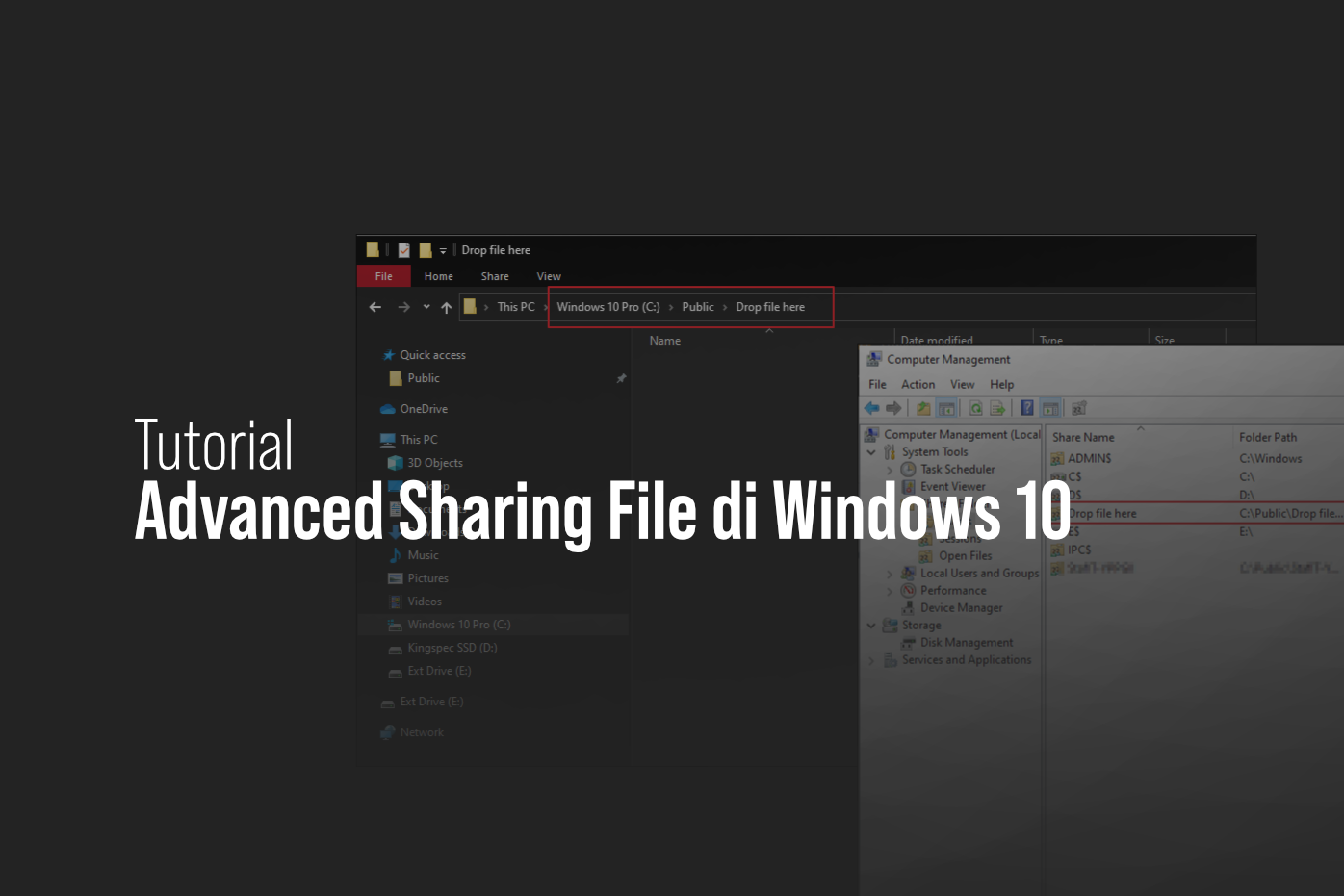Toggle the console tree visibility in toolbar
This screenshot has width=1344, height=896.
(945, 407)
